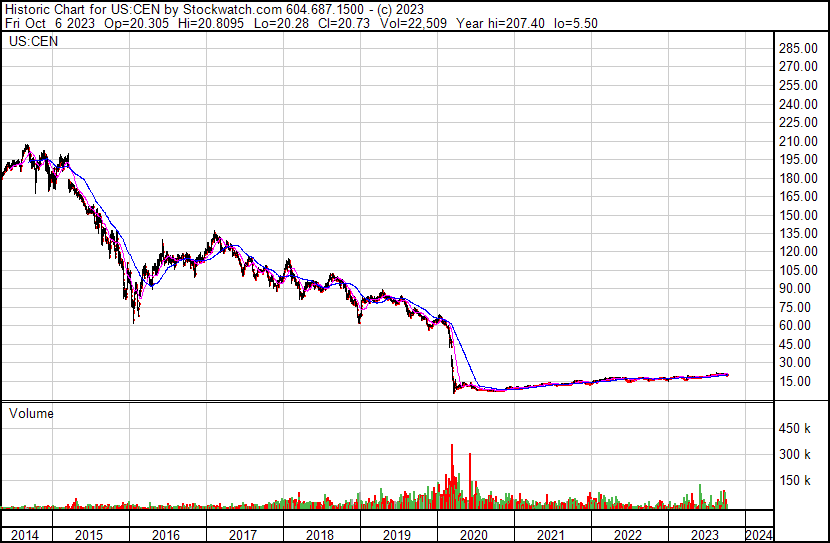Click the 2022 year axis label

tap(627, 535)
